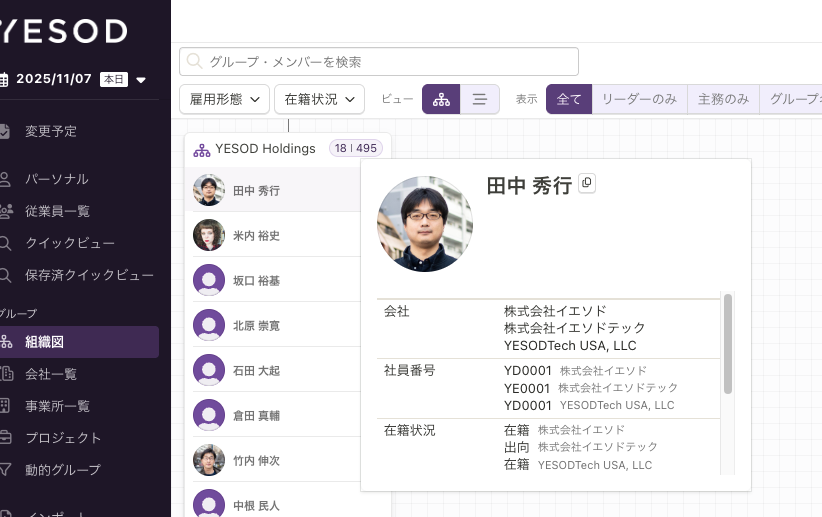The image size is (822, 517).
Task: Click the detail card vertical scrollbar
Action: click(x=728, y=344)
